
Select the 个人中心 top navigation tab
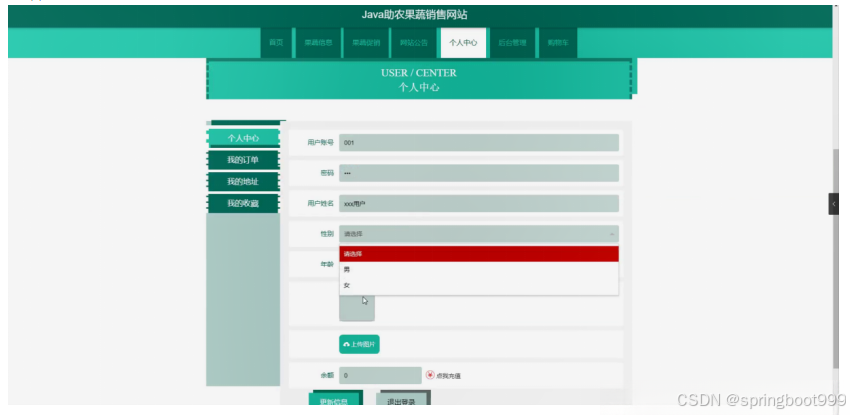(463, 43)
